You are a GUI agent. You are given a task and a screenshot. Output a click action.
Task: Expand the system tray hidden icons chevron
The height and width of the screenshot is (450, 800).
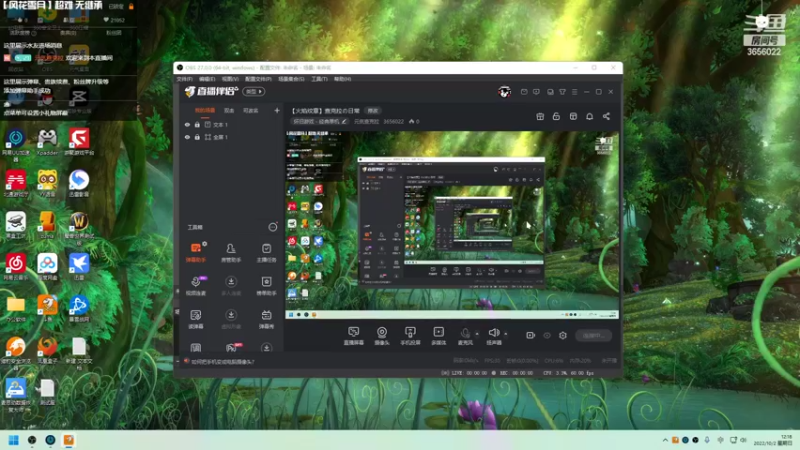tap(665, 440)
